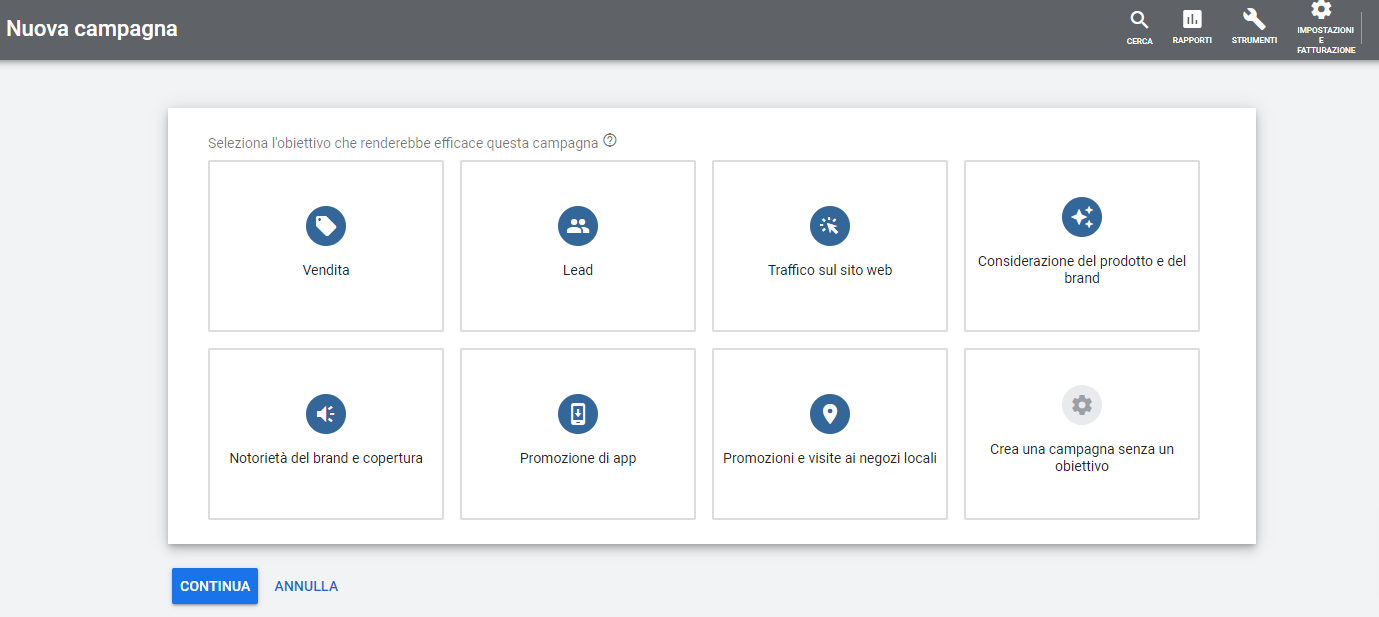Open the Strumenti wrench icon
Screen dimensions: 1379x617
point(1254,20)
